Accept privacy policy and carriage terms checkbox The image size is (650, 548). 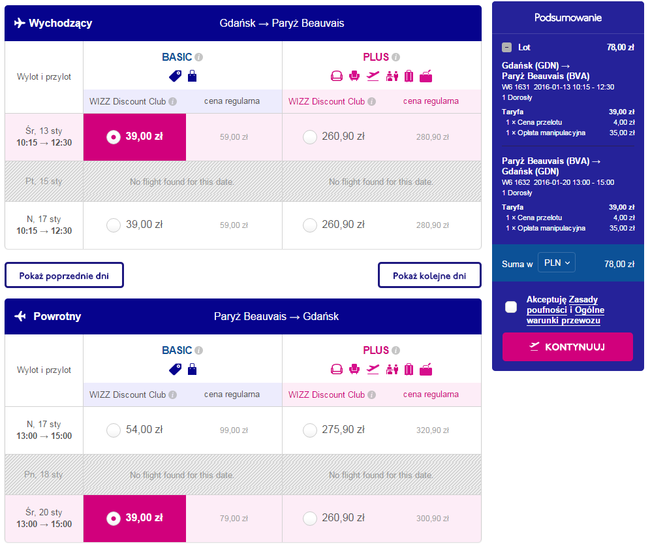[511, 306]
